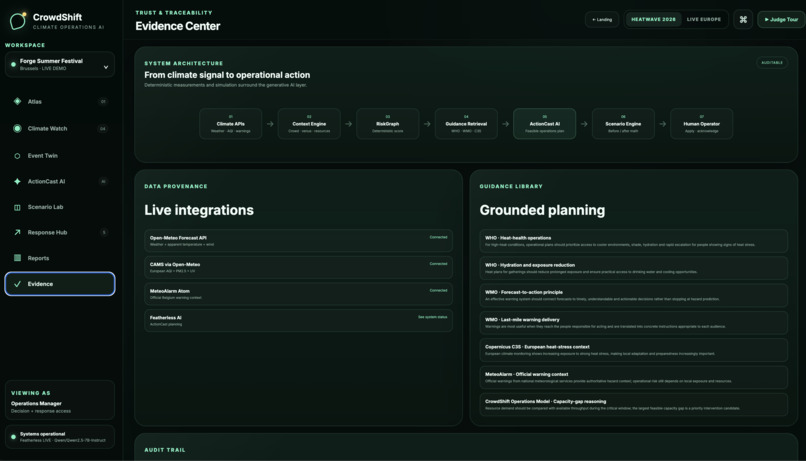Viewport: 806px width, 461px height.
Task: Click Connected status on Open-Meteo Forecast API
Action: pos(438,237)
